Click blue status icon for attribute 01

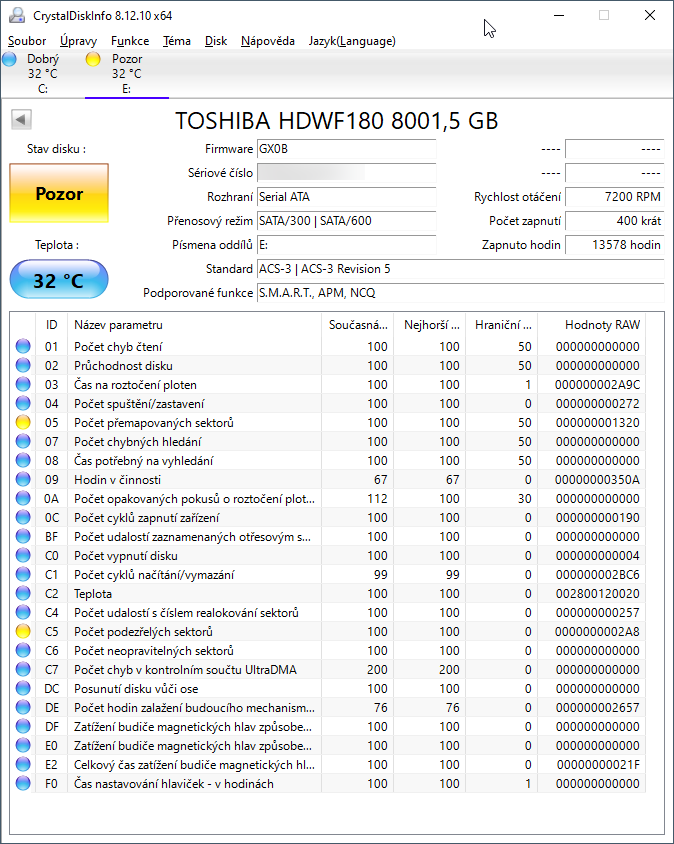coord(23,347)
